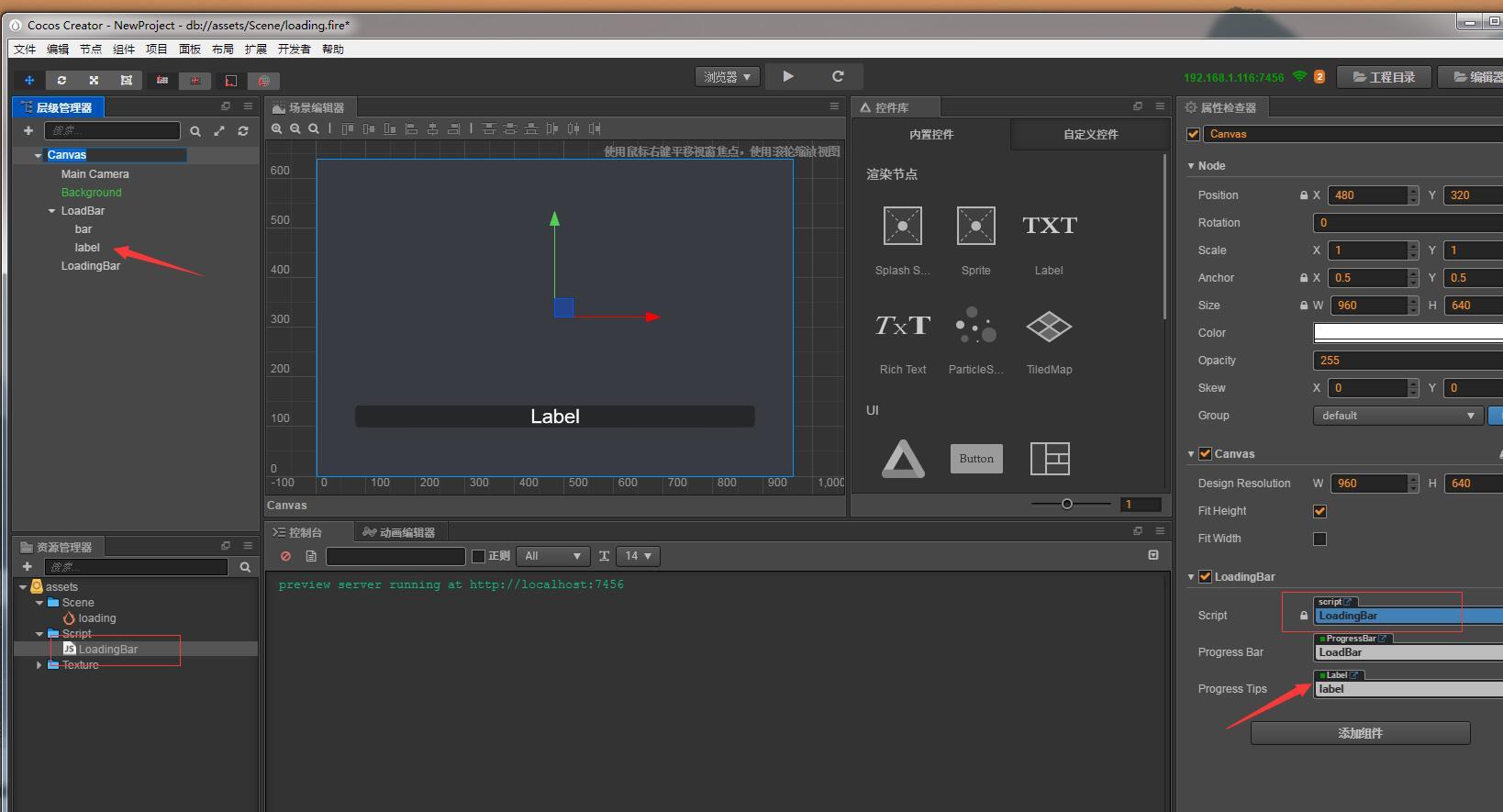The image size is (1503, 812).
Task: Collapse the Script folder in assets
Action: click(x=39, y=634)
